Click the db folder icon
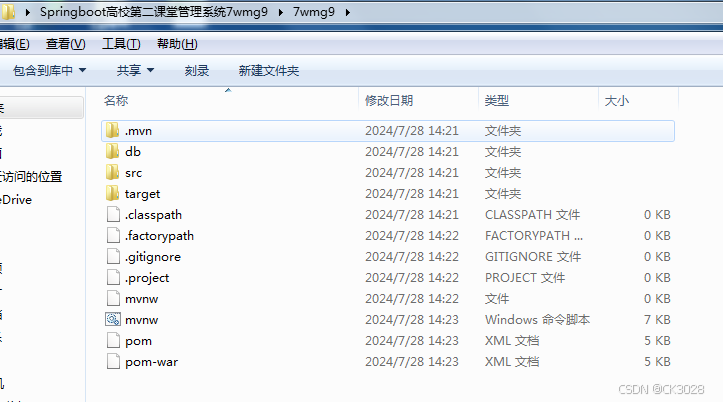This screenshot has height=402, width=723. (x=113, y=151)
